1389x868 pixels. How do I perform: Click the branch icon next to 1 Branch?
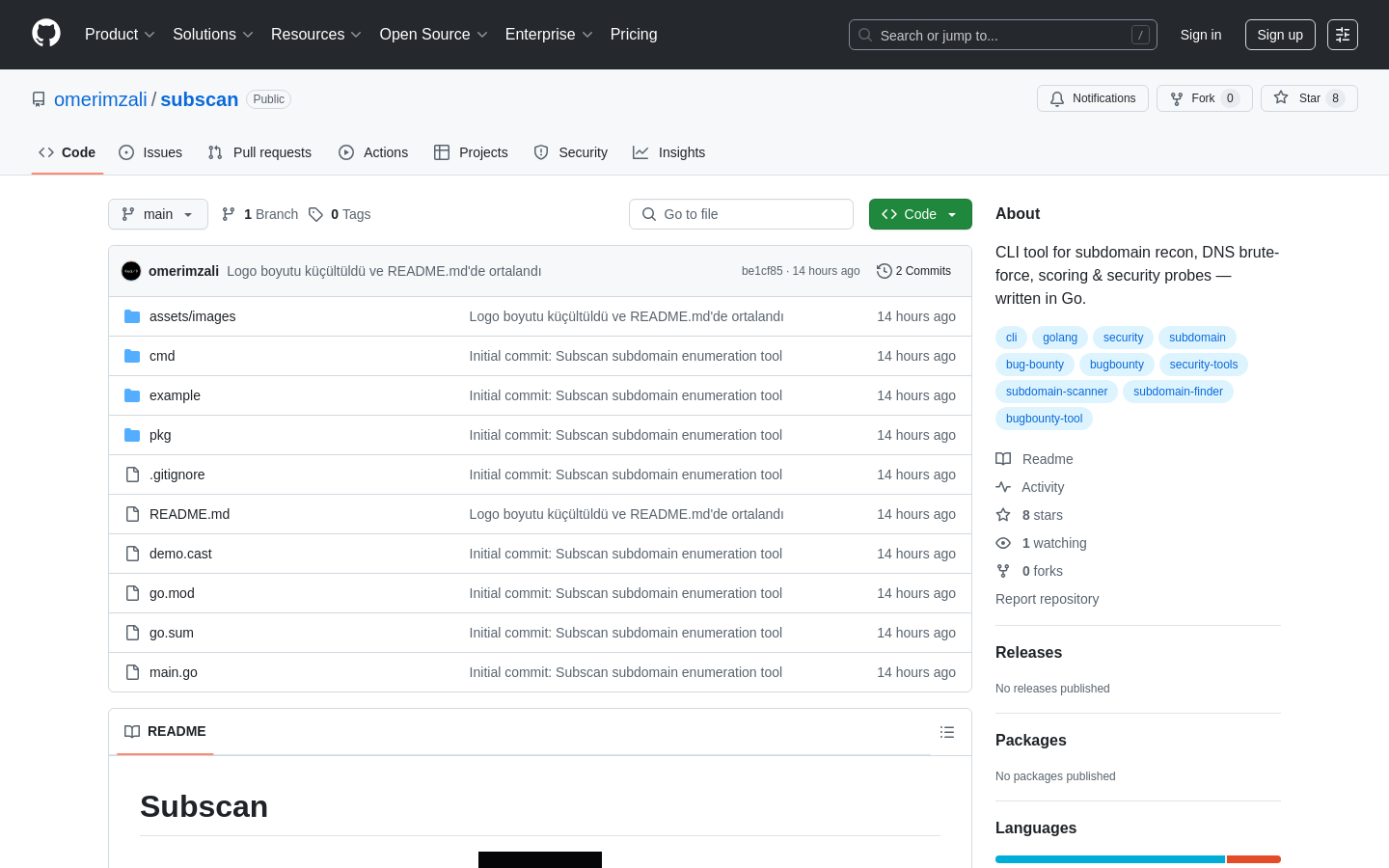pos(229,214)
